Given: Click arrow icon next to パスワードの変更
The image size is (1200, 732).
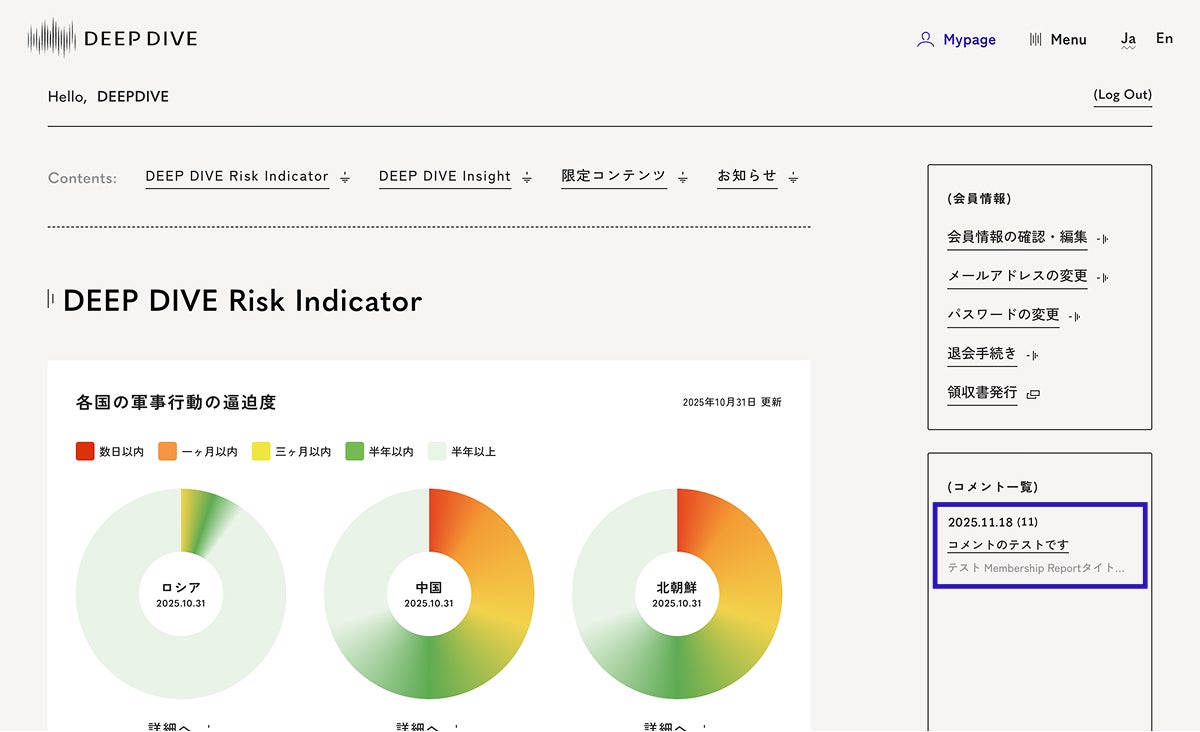Looking at the screenshot, I should coord(1075,316).
